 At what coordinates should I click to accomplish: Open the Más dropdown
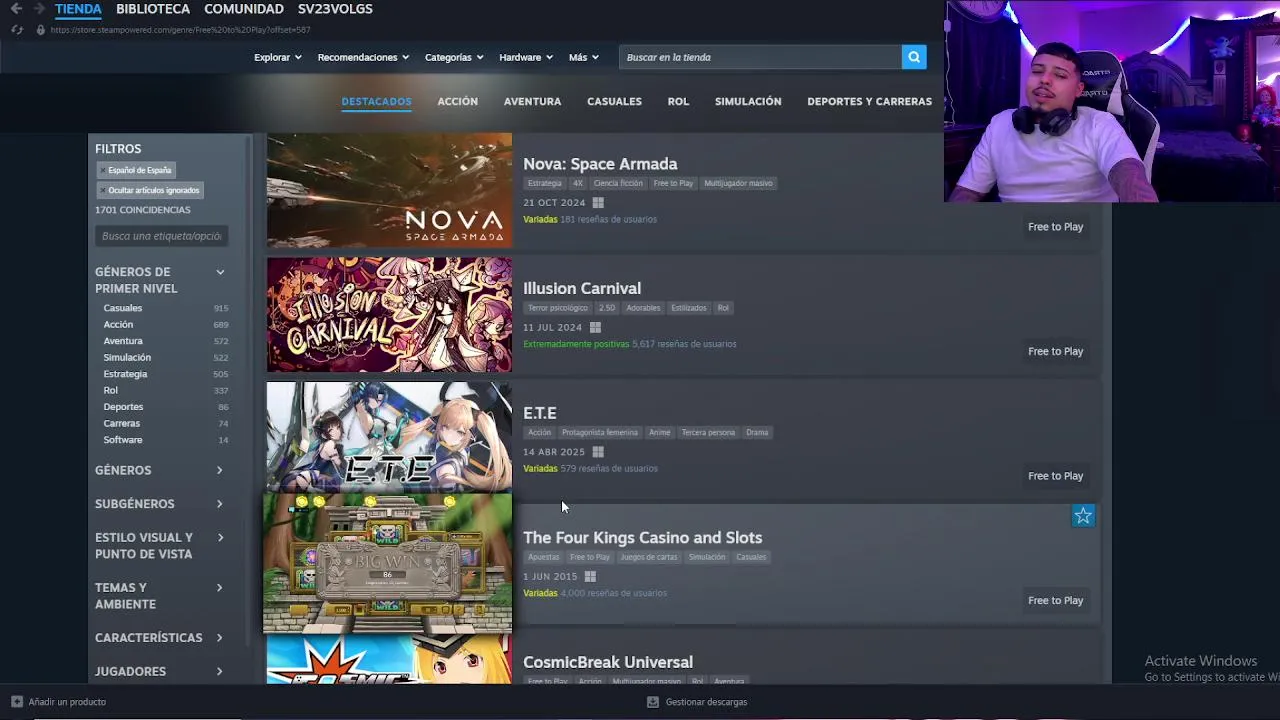tap(583, 57)
